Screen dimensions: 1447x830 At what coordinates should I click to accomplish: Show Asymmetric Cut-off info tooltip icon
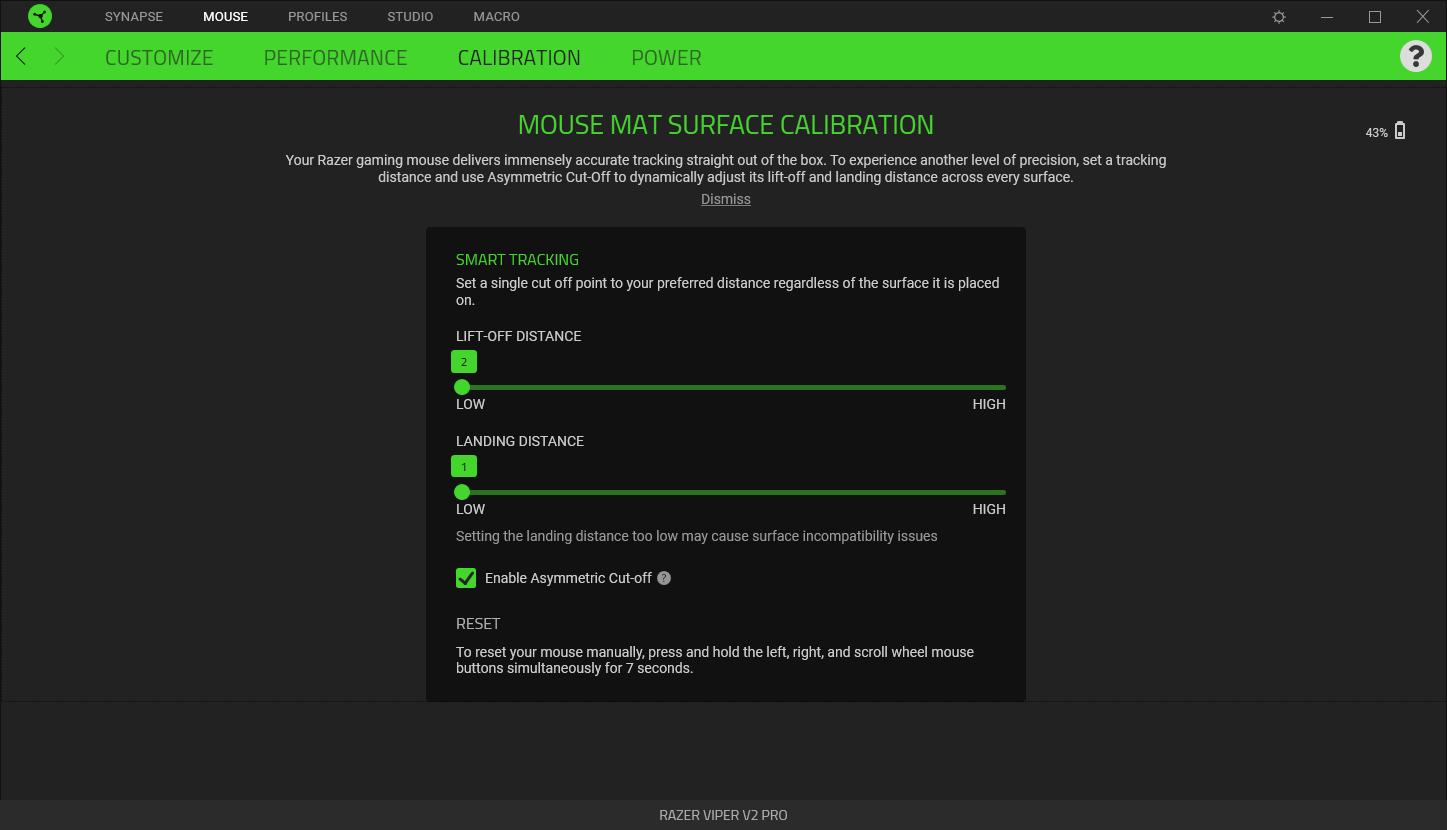tap(664, 578)
